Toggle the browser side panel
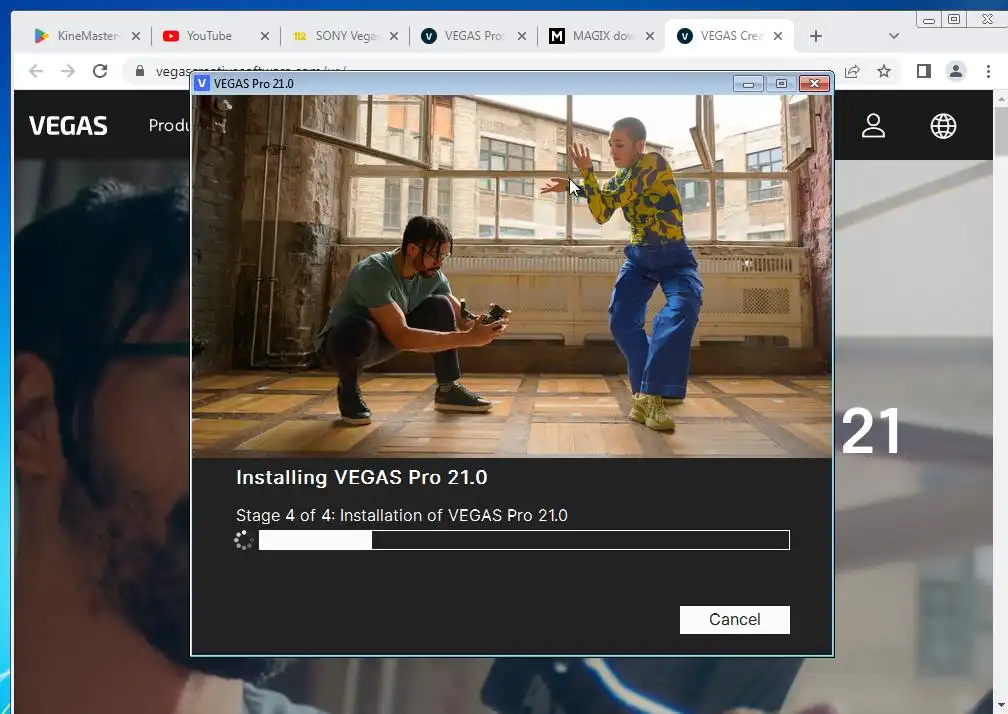The height and width of the screenshot is (714, 1008). [923, 71]
